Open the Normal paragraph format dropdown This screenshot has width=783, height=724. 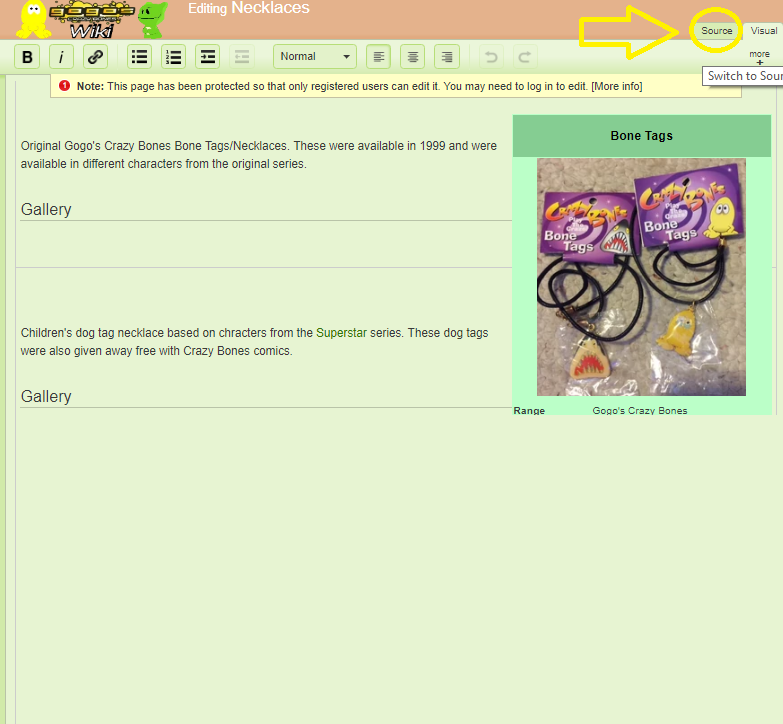315,56
